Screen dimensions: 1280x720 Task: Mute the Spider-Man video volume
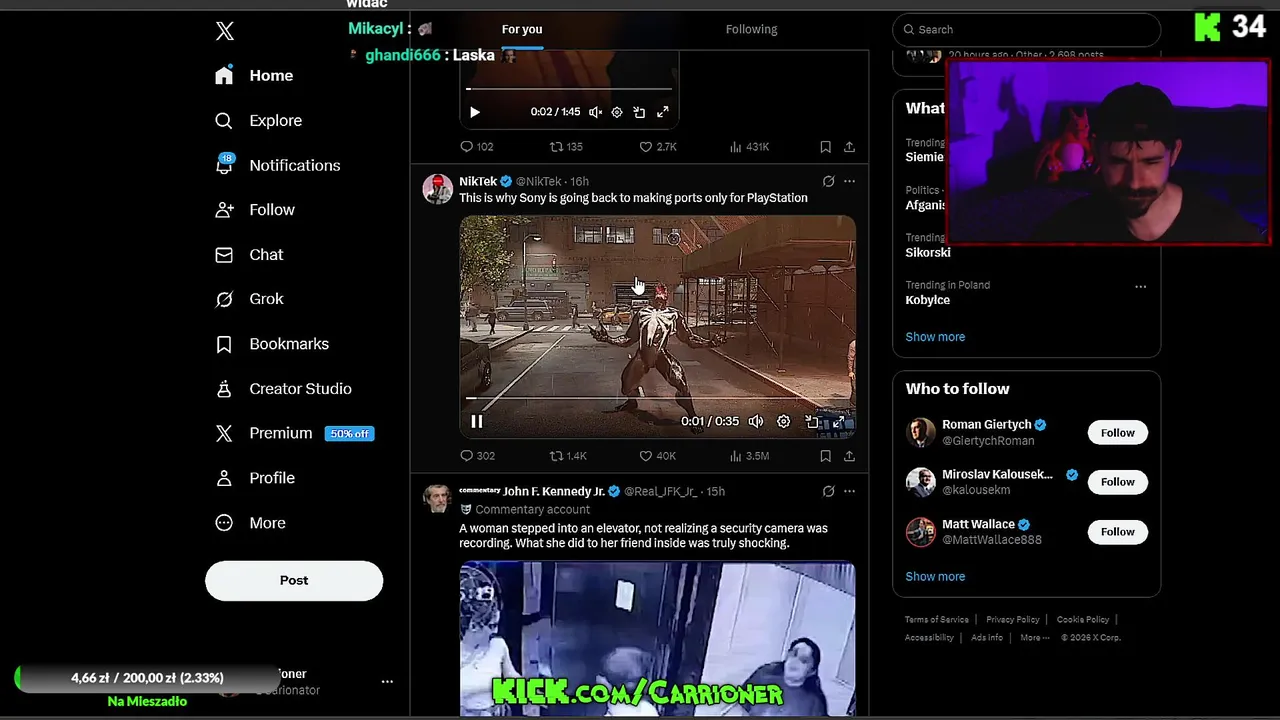pyautogui.click(x=756, y=421)
